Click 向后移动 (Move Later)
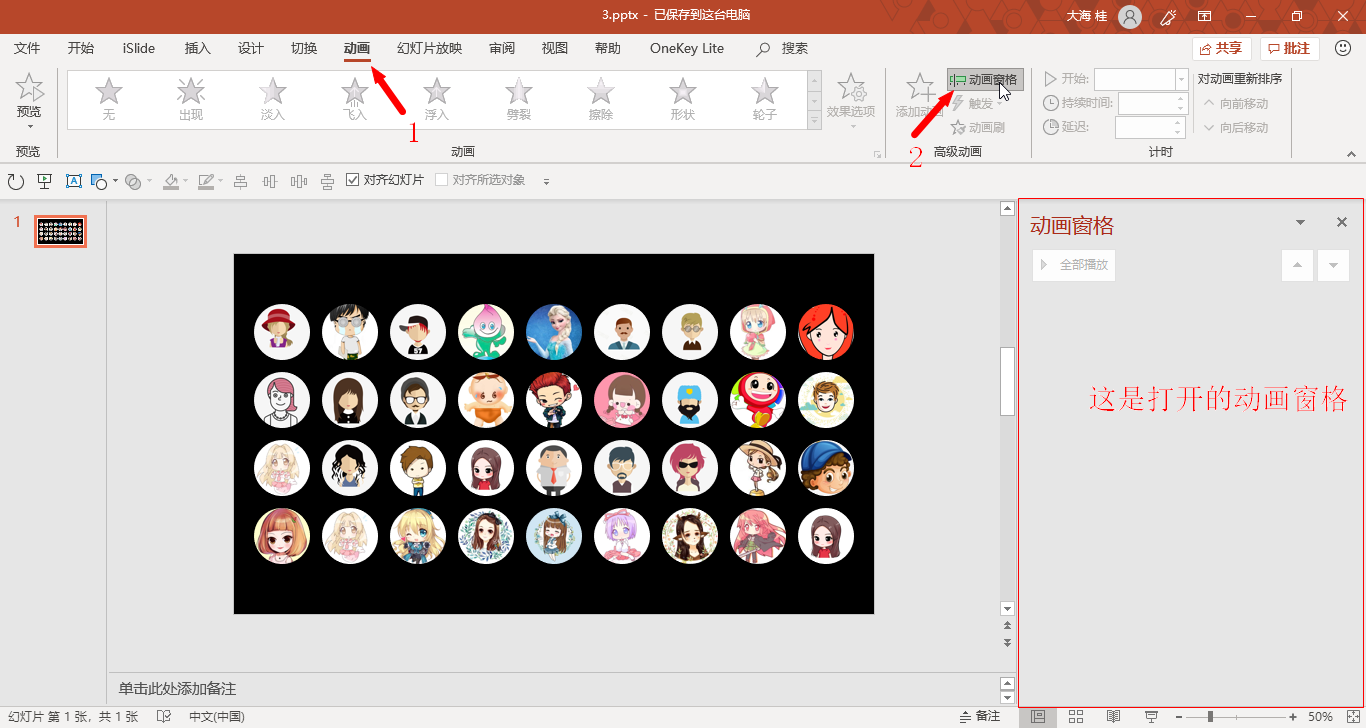 pyautogui.click(x=1236, y=127)
